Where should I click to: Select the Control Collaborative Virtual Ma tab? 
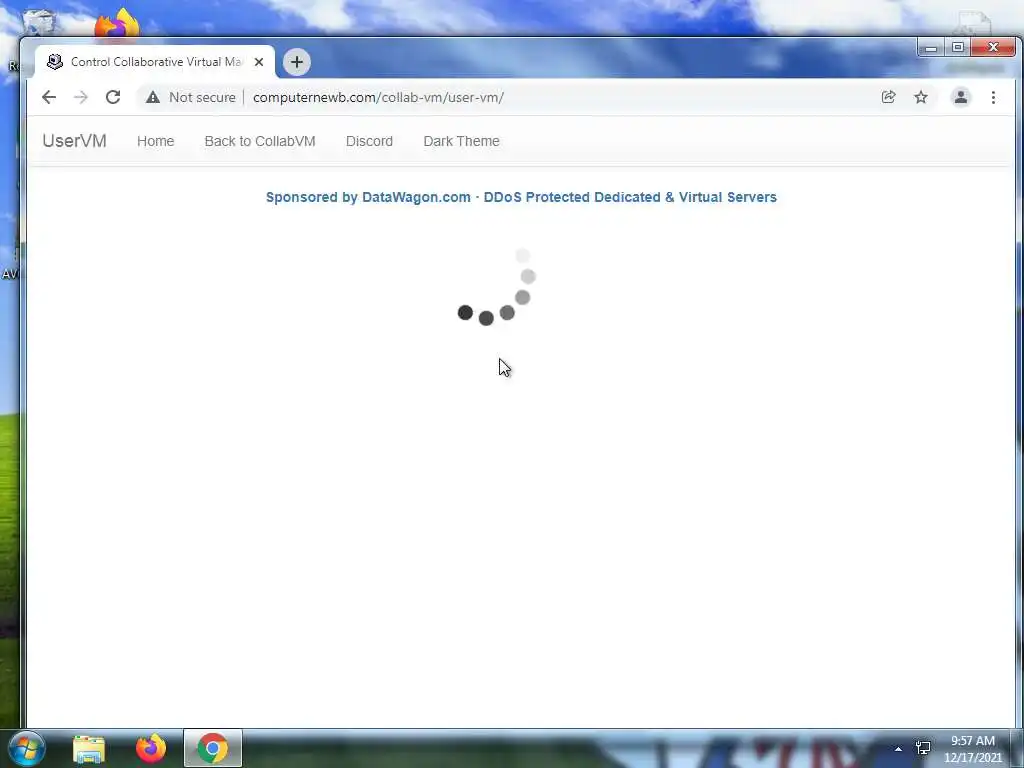[x=155, y=62]
